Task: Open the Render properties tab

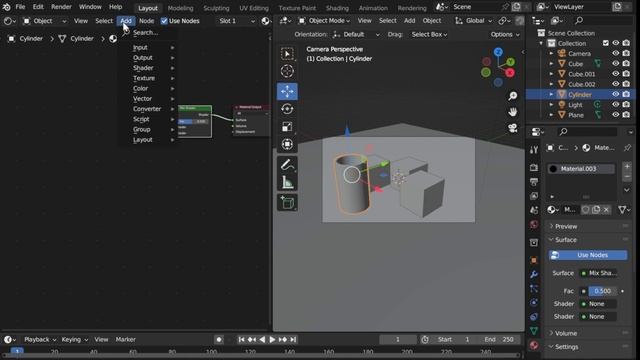Action: 534,167
